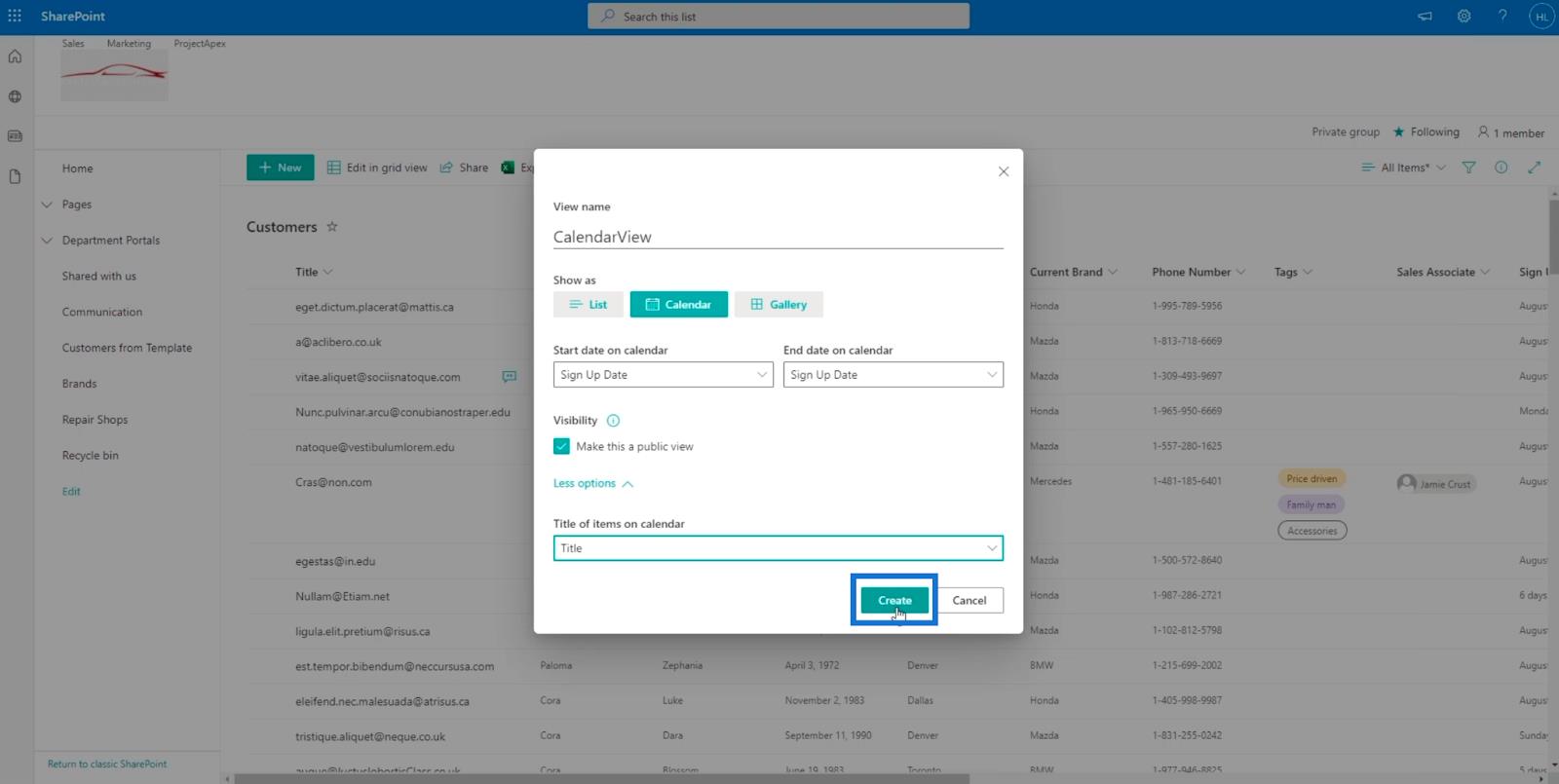Screen dimensions: 1559x784
Task: Click Return to classic SharePoint link
Action: pos(107,765)
